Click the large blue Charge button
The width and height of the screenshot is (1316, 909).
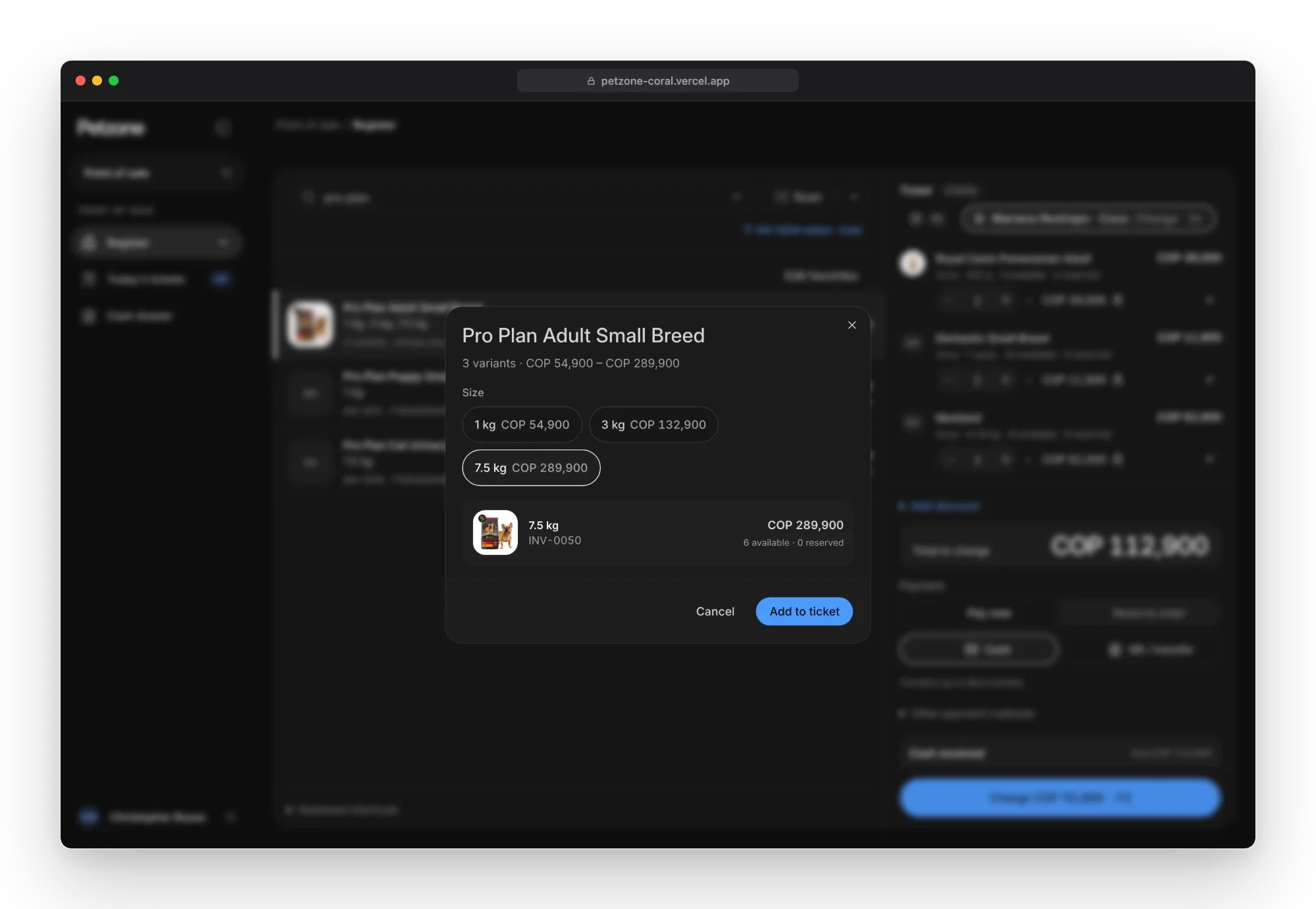pos(1059,798)
